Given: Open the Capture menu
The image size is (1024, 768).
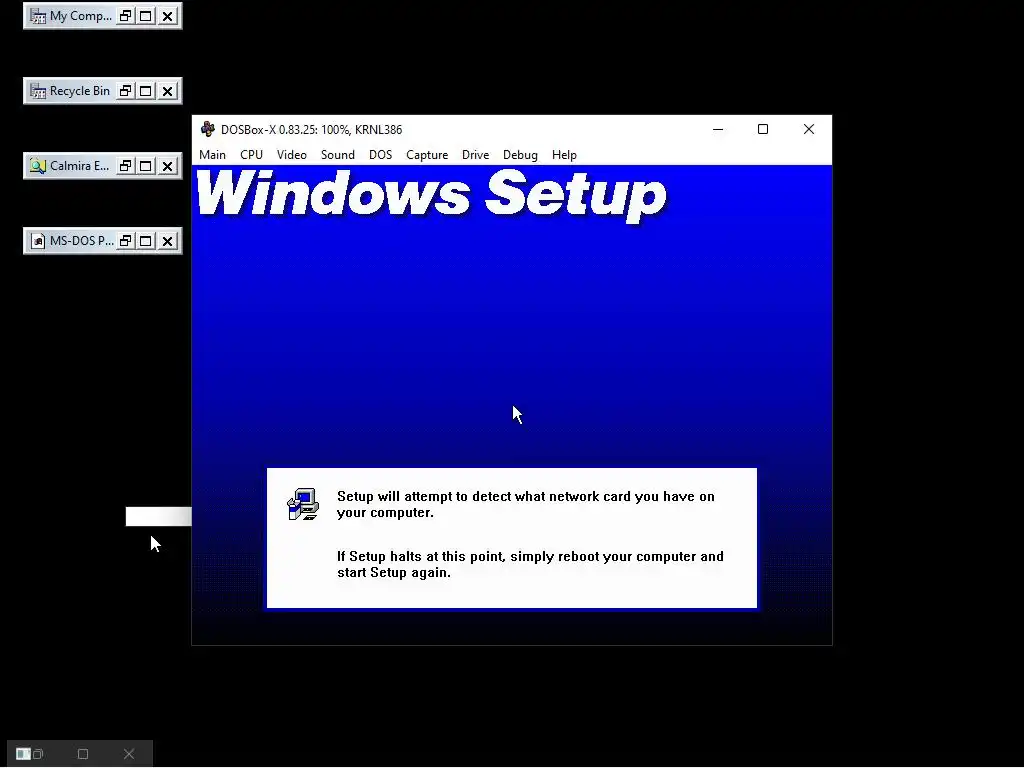Looking at the screenshot, I should (427, 155).
